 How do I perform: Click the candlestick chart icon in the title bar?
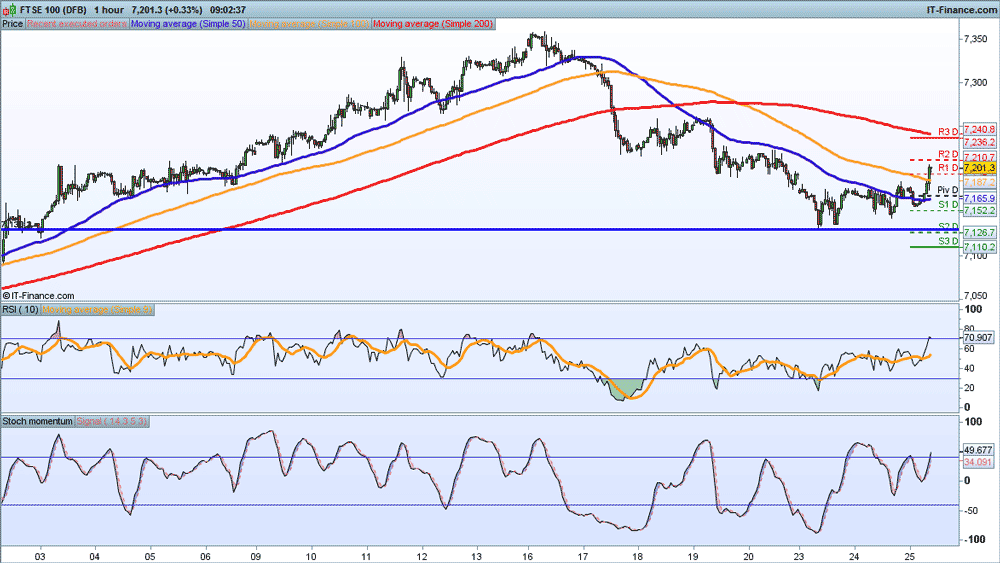(8, 10)
